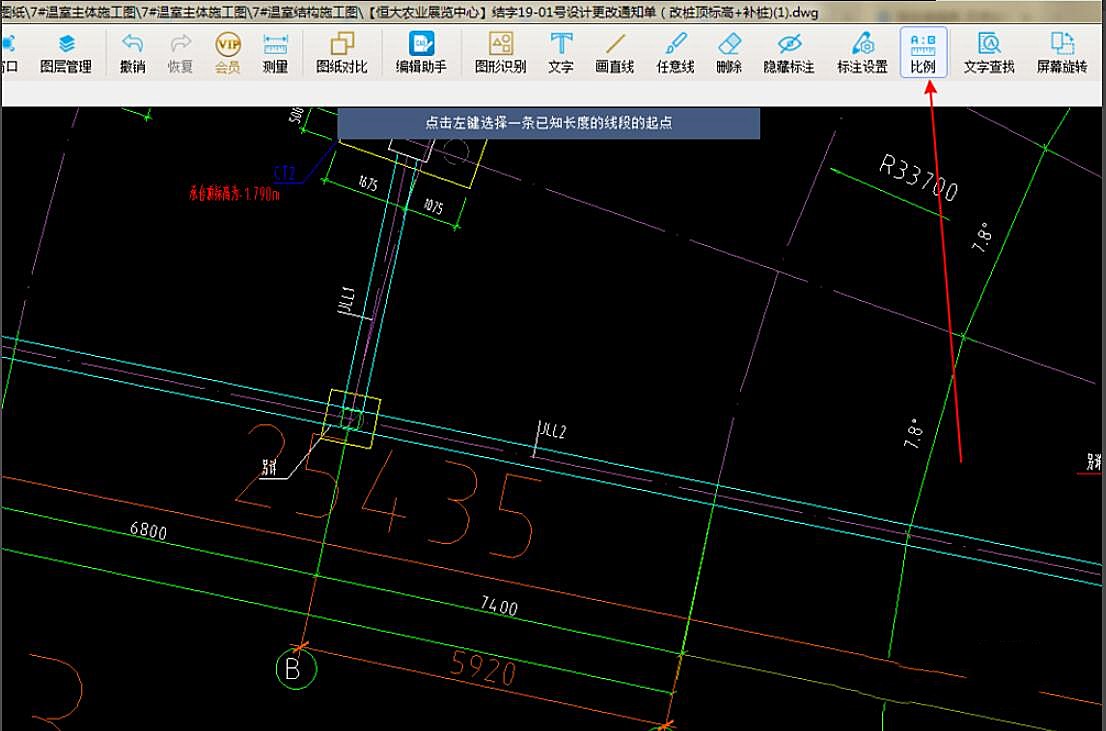This screenshot has height=731, width=1106.
Task: Open the 图纸对比 drawing compare tool
Action: [342, 53]
